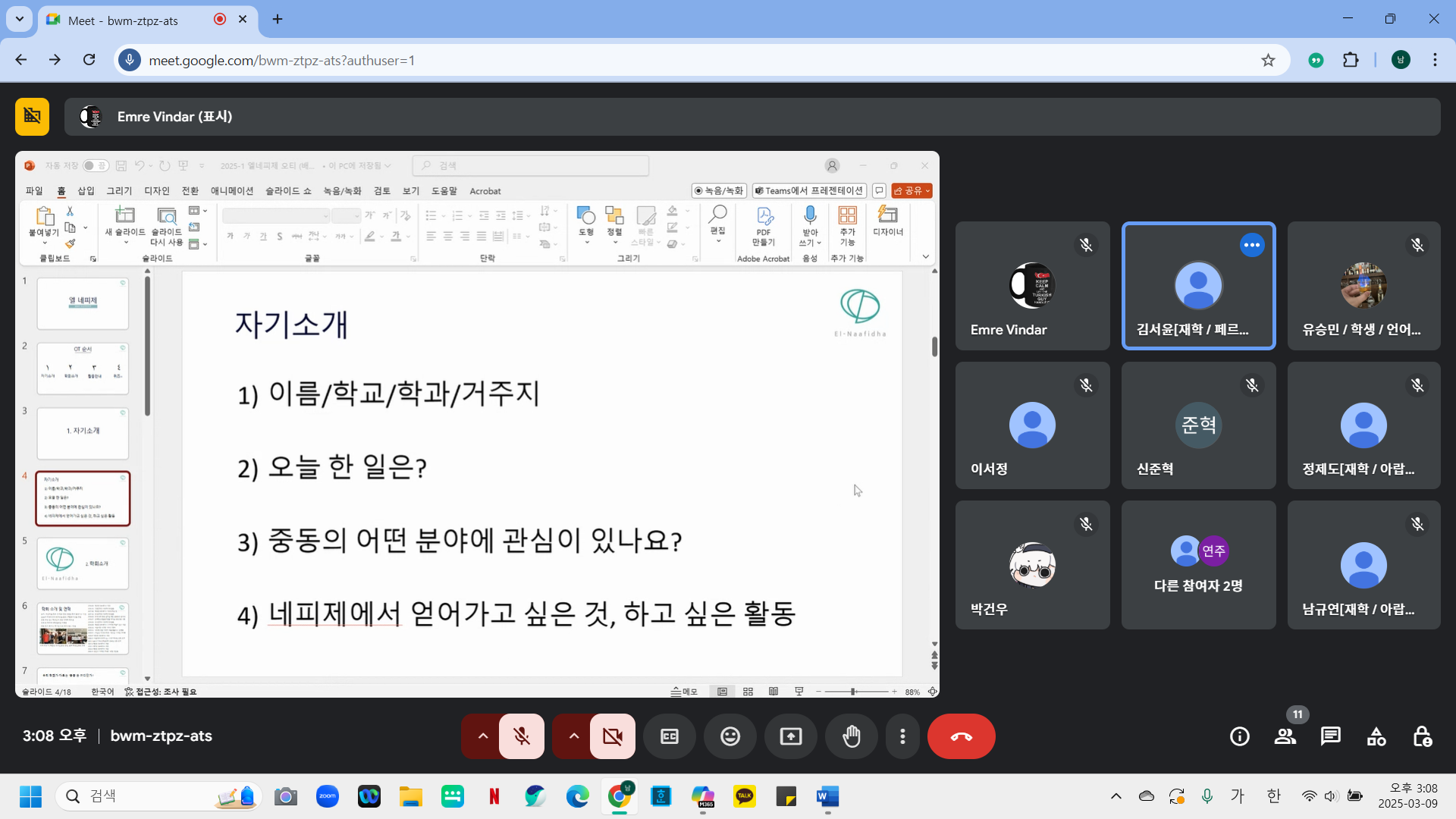Open the tab search dropdown in Chrome

[x=19, y=19]
